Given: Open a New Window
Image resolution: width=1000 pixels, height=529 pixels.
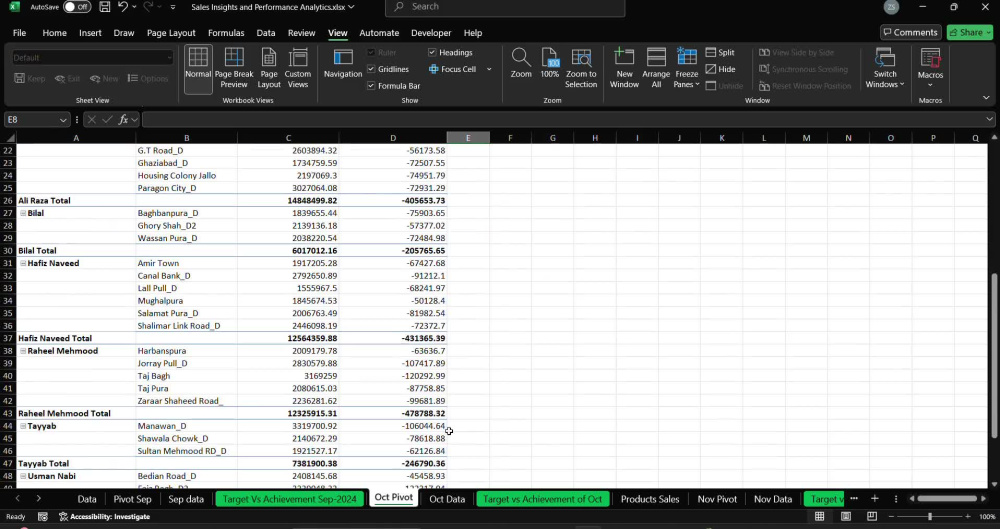Looking at the screenshot, I should [x=624, y=68].
